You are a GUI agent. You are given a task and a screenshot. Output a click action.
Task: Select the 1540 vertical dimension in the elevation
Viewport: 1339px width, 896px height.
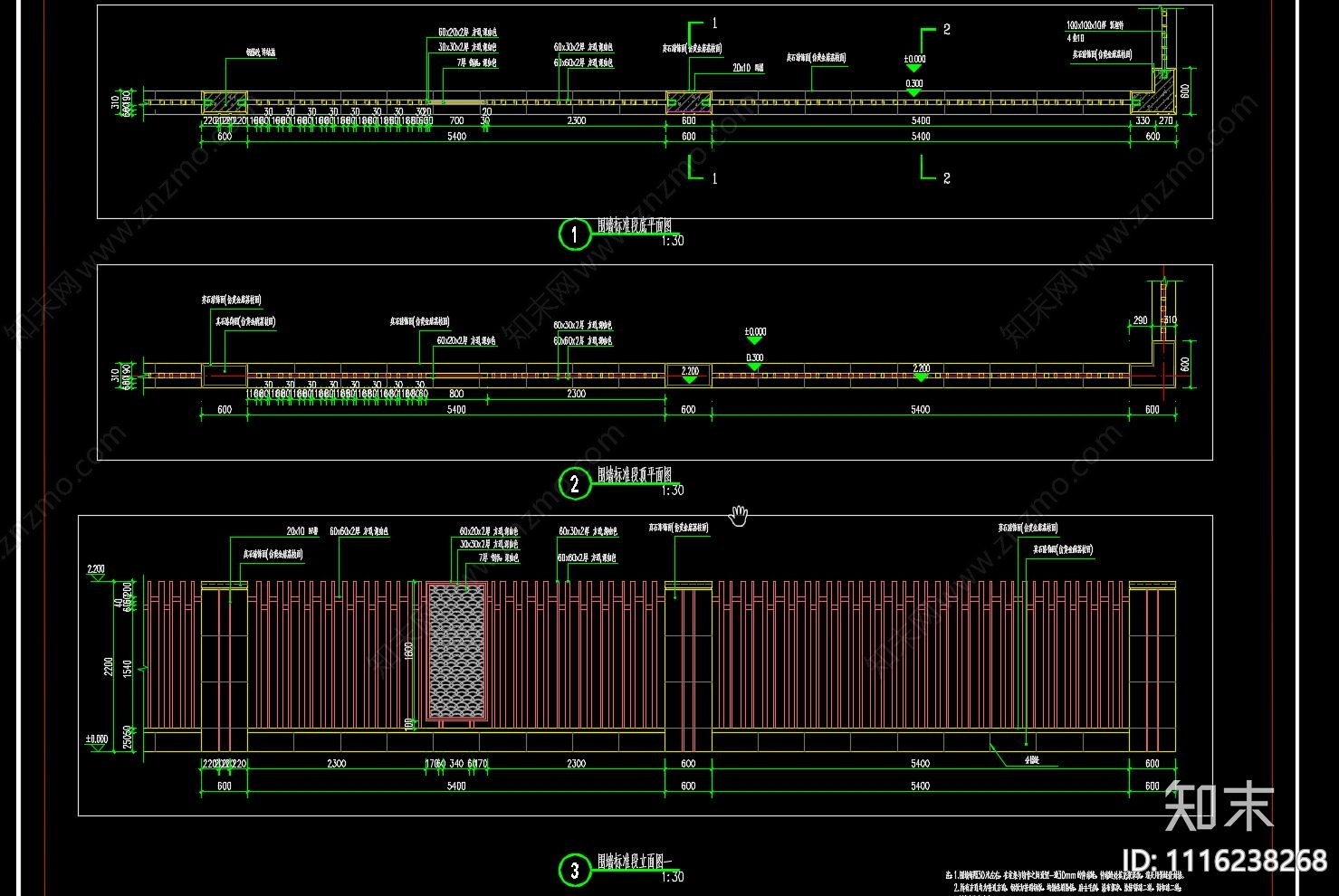pyautogui.click(x=128, y=668)
